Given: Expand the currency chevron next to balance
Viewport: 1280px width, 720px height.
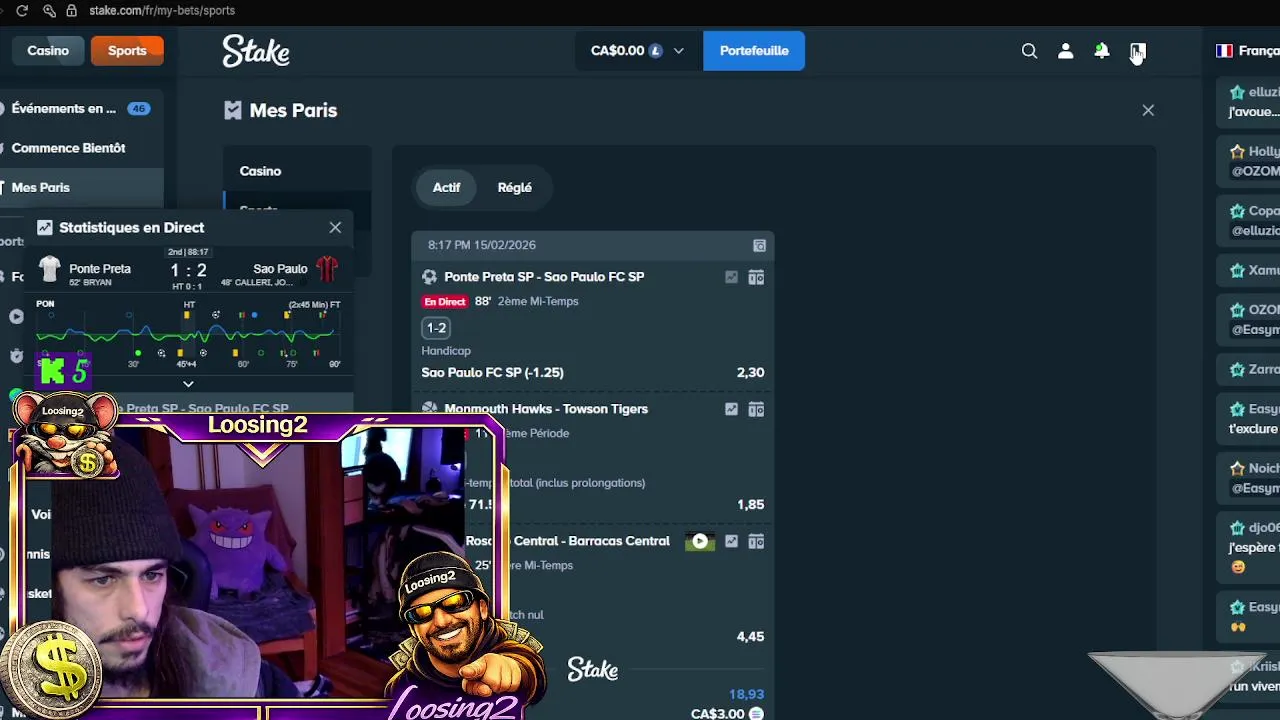Looking at the screenshot, I should point(679,51).
